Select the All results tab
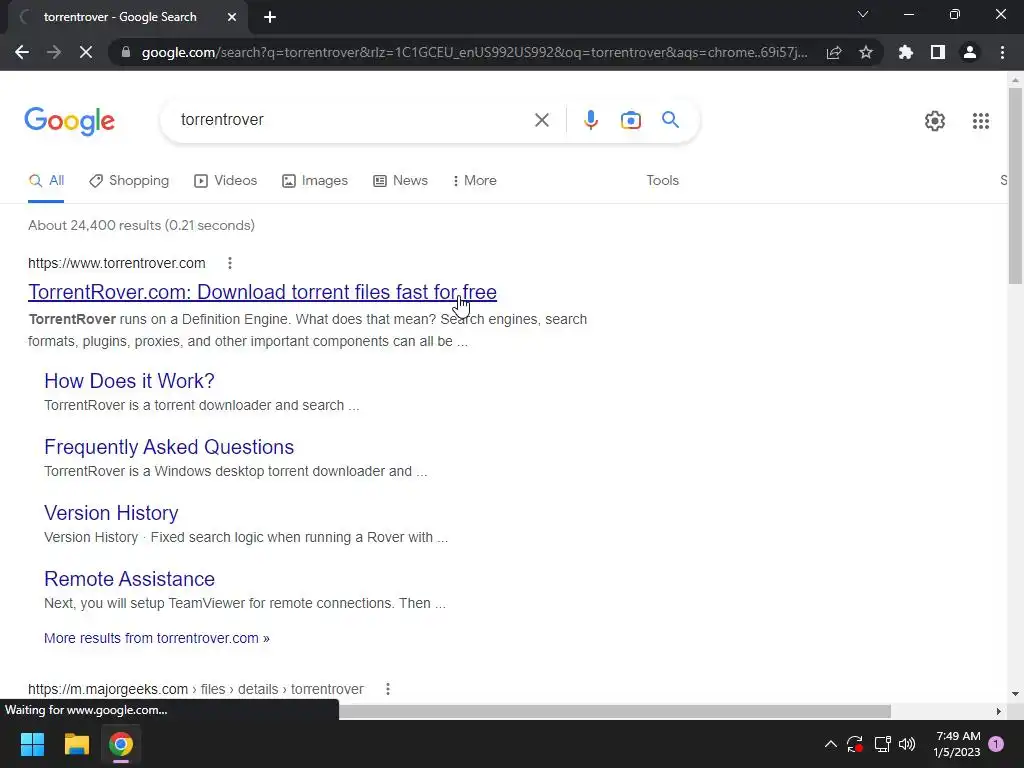Image resolution: width=1024 pixels, height=768 pixels. (46, 181)
